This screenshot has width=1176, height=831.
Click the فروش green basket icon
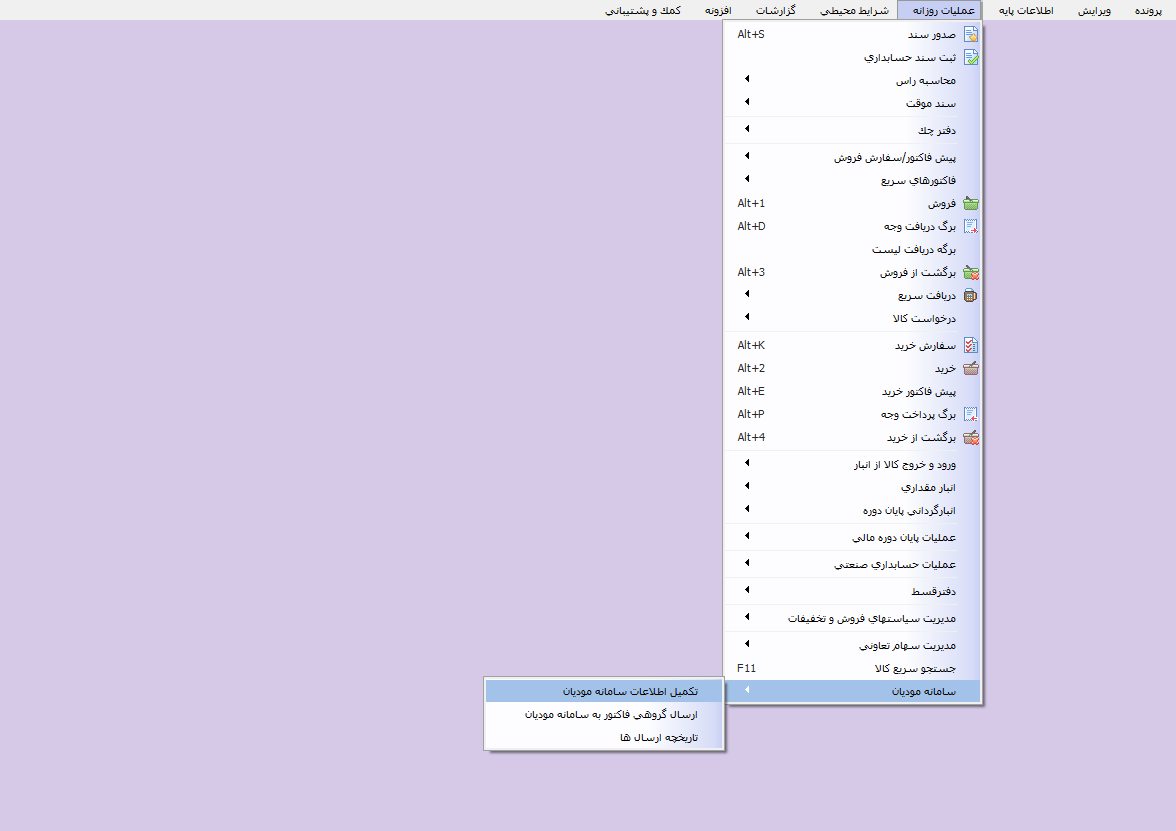coord(970,203)
